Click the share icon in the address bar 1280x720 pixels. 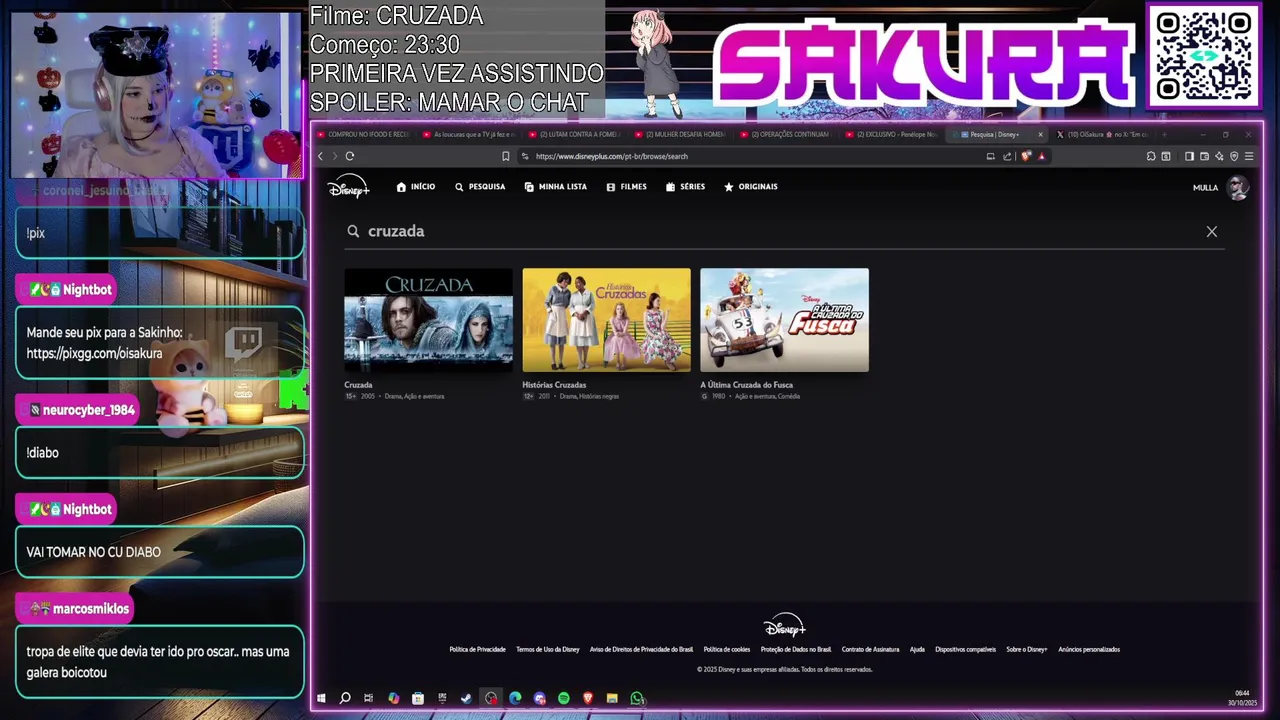pyautogui.click(x=1007, y=156)
